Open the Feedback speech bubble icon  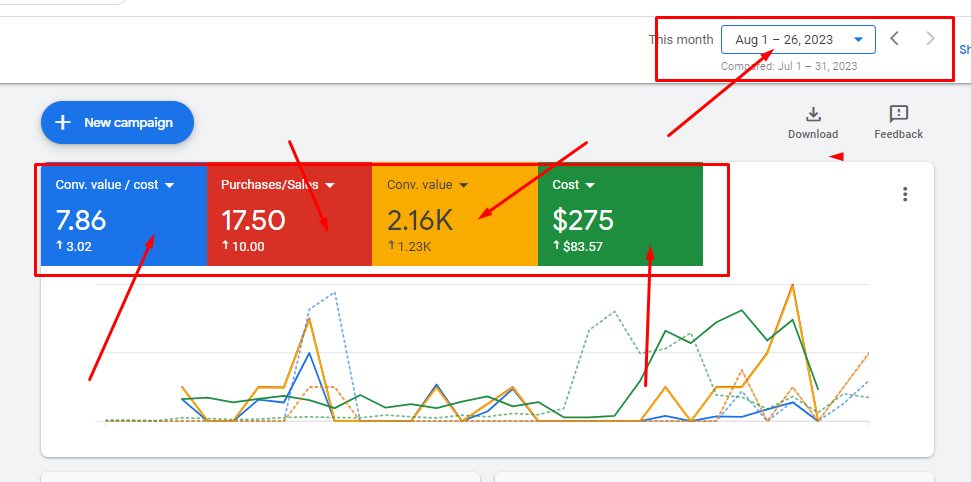point(898,114)
